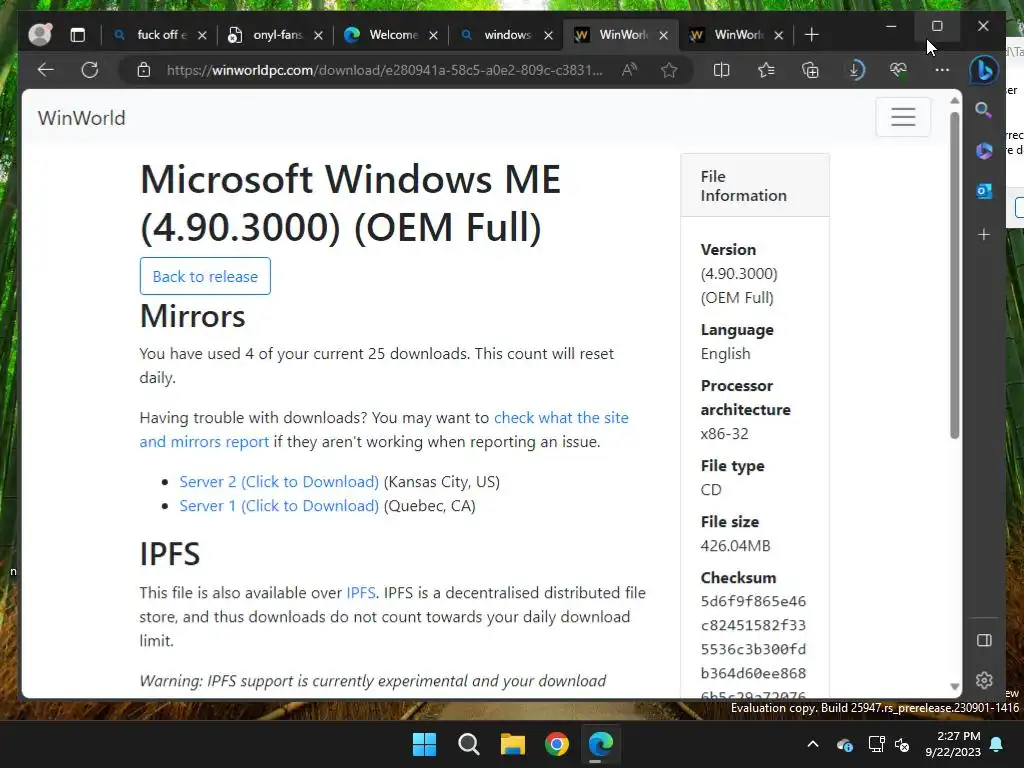
Task: View site information via the lock icon
Action: tap(144, 70)
